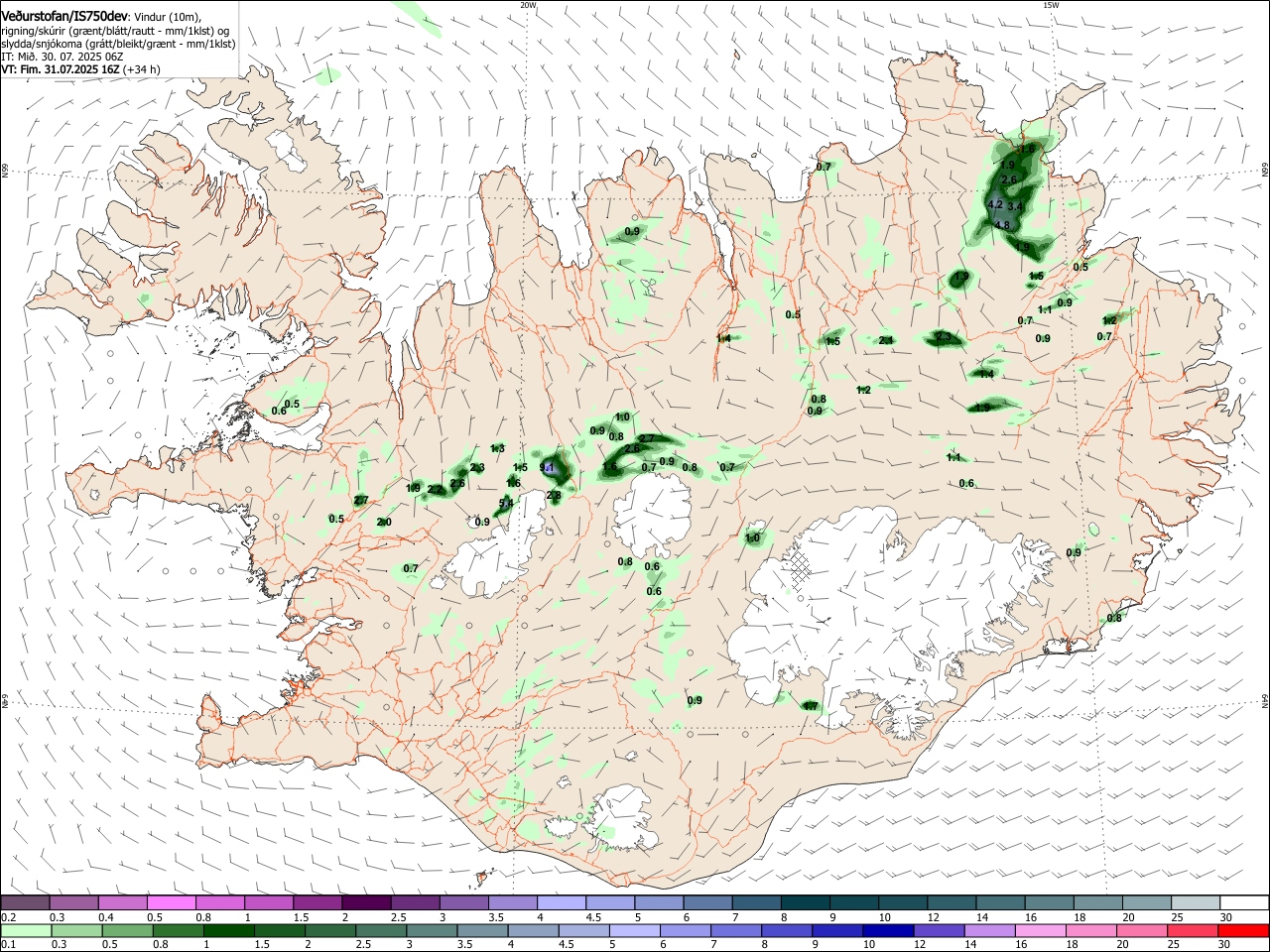Click the white 30+ snow legend swatch
This screenshot has width=1270, height=952.
1243,902
